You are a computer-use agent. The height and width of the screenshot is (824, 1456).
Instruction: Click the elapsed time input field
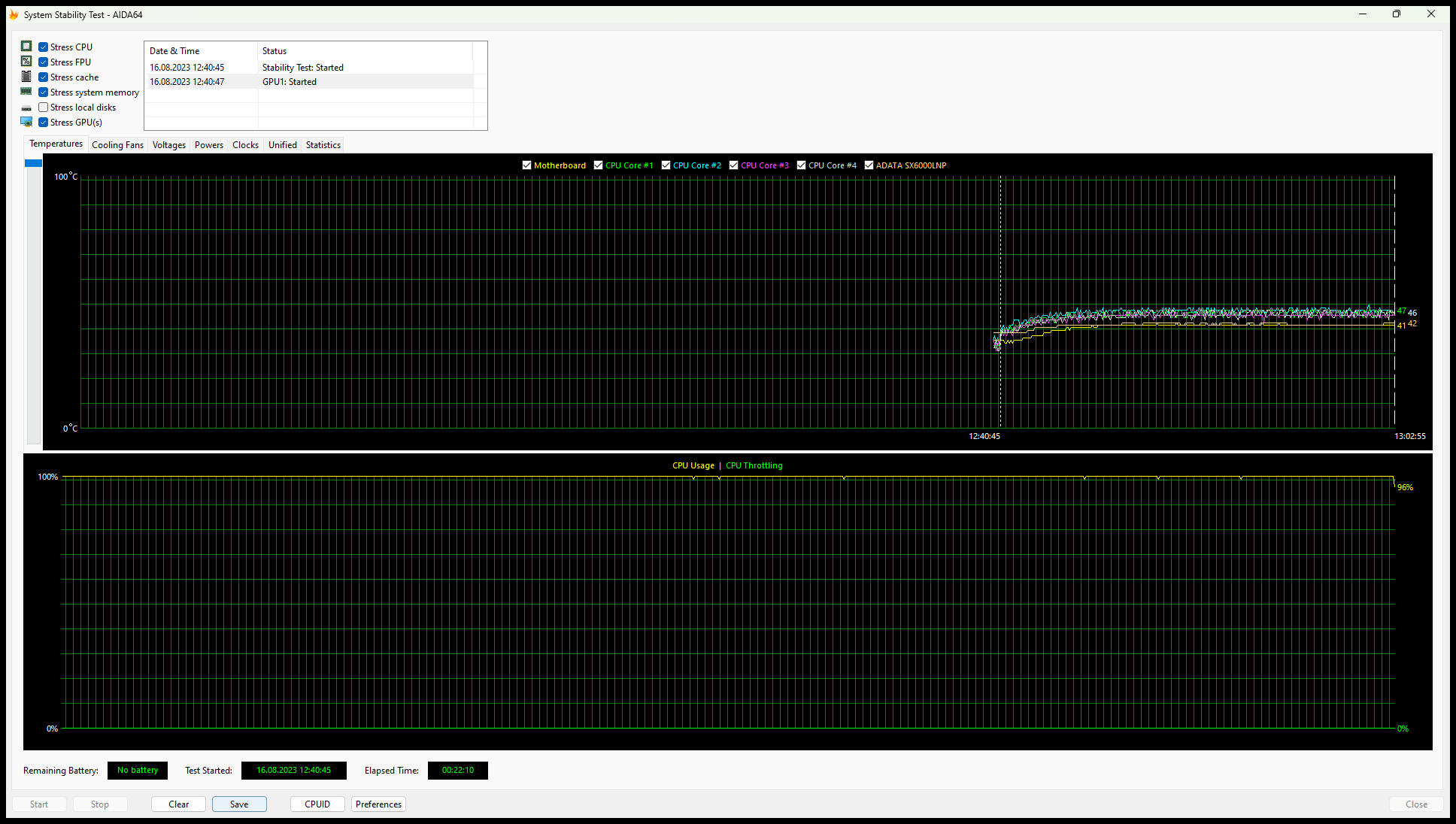457,770
